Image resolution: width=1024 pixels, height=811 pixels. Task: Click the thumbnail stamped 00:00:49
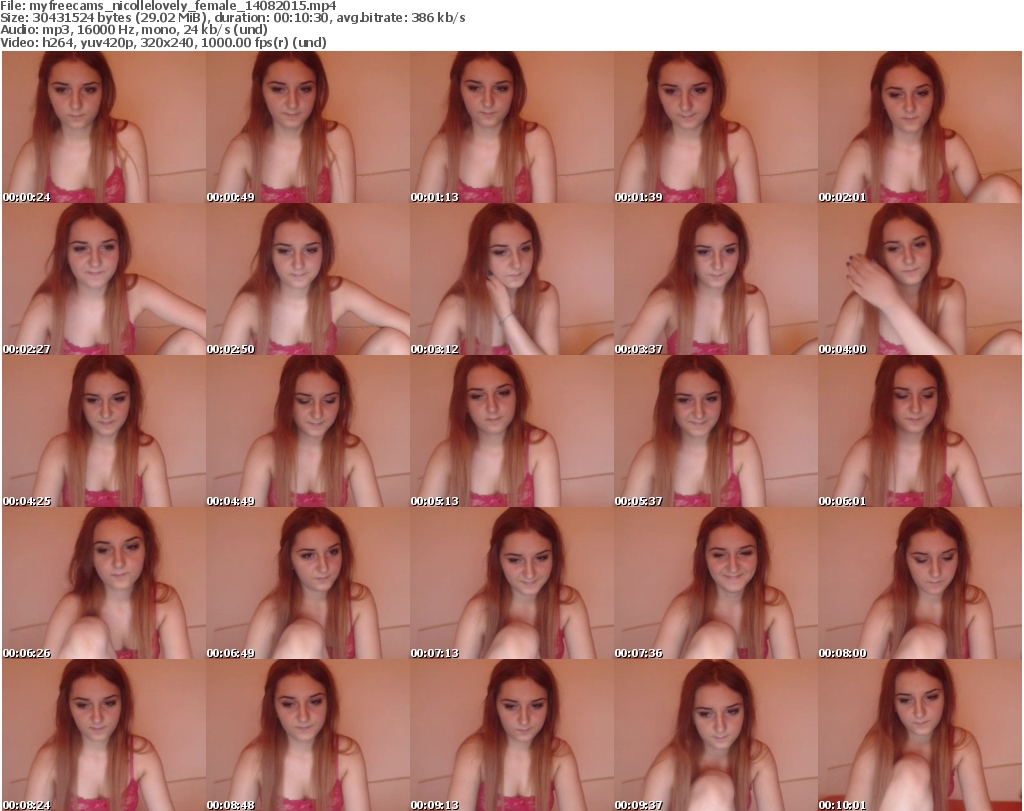coord(308,127)
